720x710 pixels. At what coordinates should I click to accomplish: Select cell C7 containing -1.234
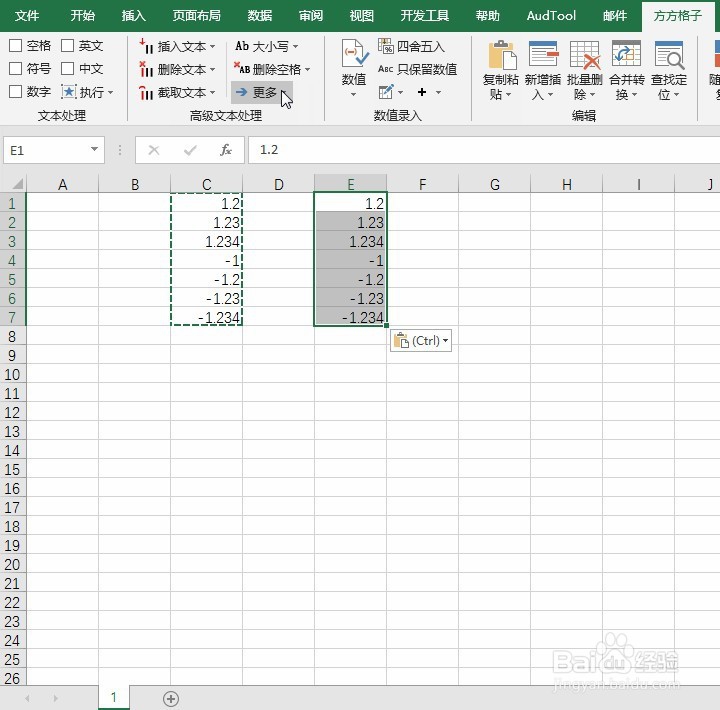[x=207, y=317]
